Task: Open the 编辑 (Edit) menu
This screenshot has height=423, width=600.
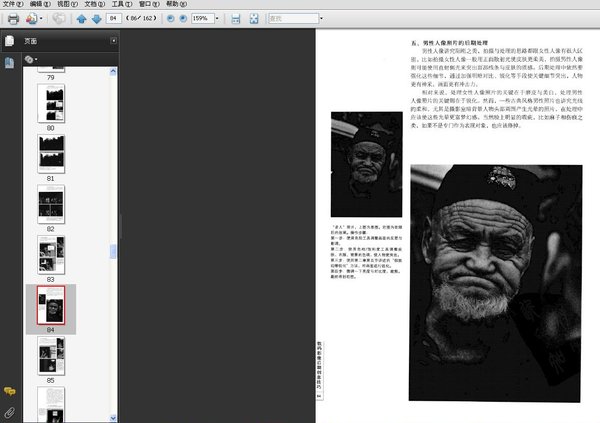Action: tap(40, 4)
